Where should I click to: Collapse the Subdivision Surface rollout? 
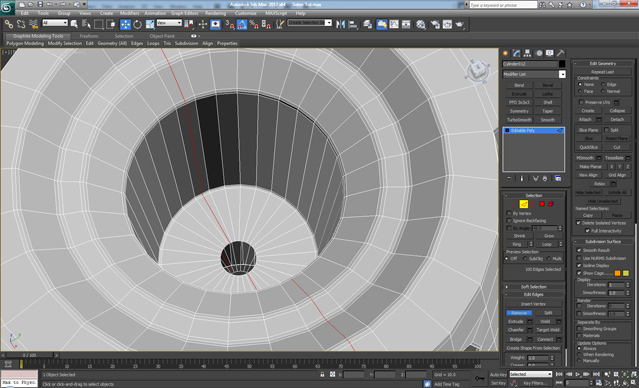click(603, 241)
